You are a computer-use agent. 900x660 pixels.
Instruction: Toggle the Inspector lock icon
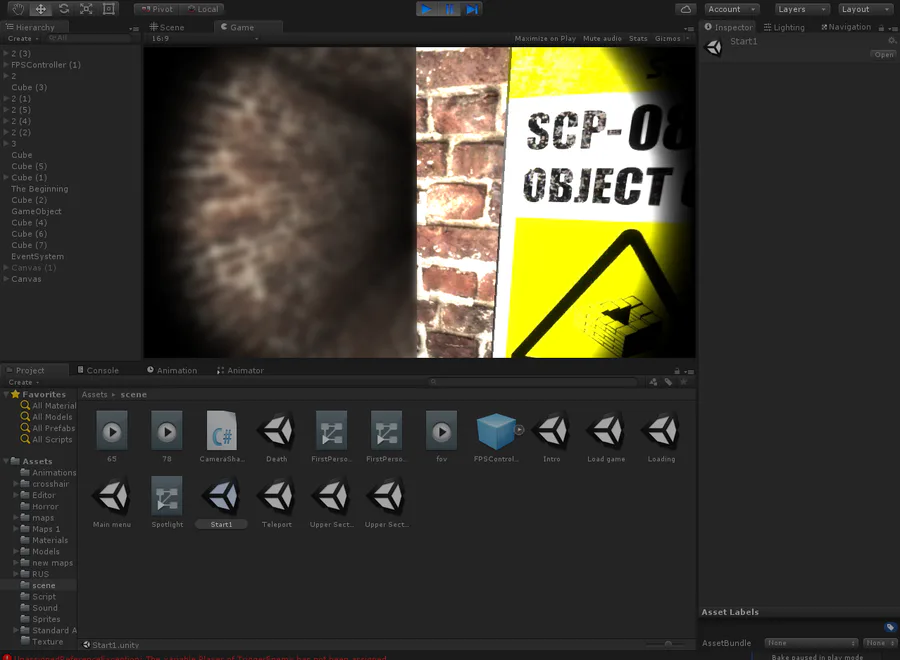[881, 28]
